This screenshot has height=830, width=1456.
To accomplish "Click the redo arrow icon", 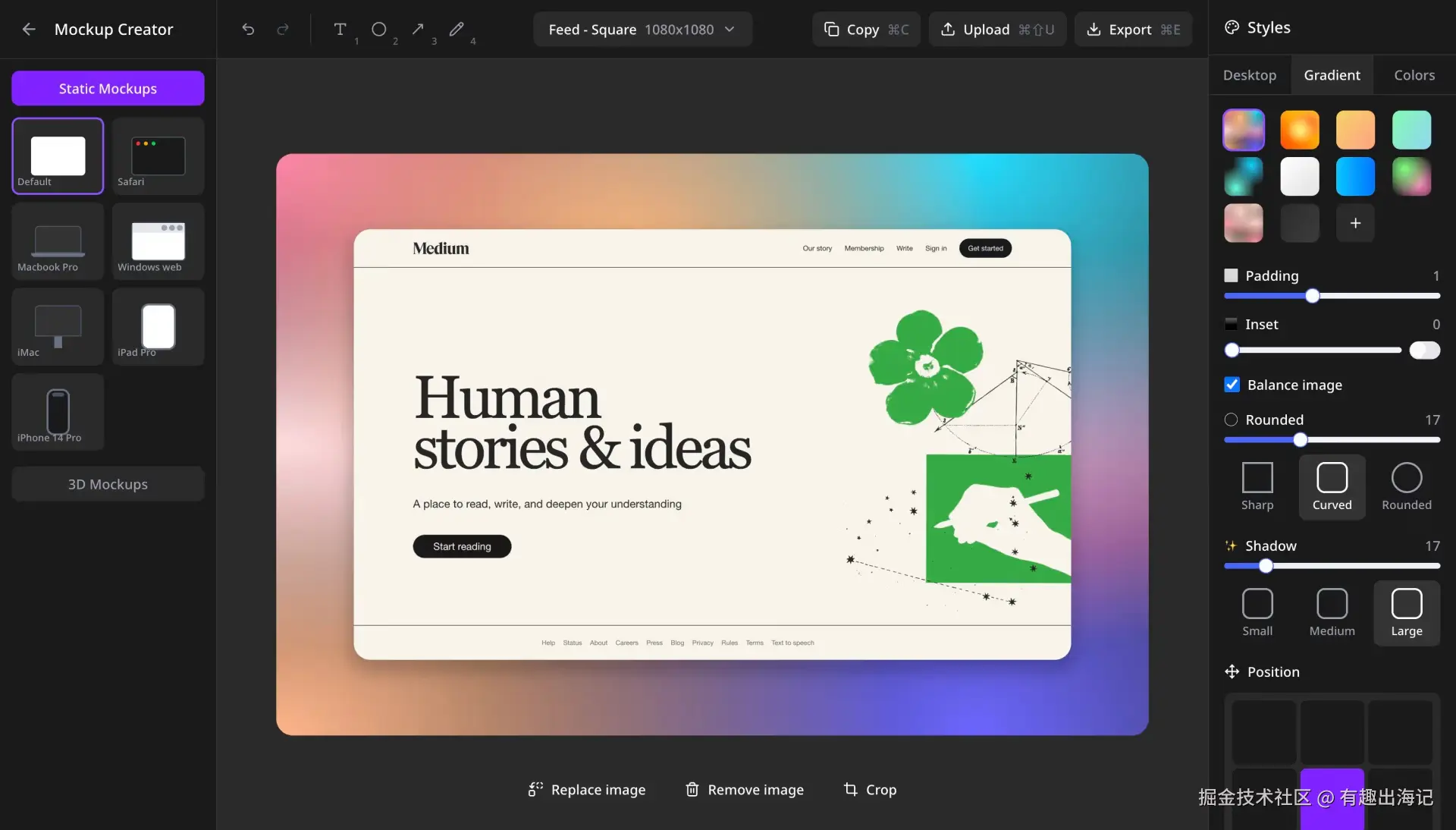I will pos(283,30).
